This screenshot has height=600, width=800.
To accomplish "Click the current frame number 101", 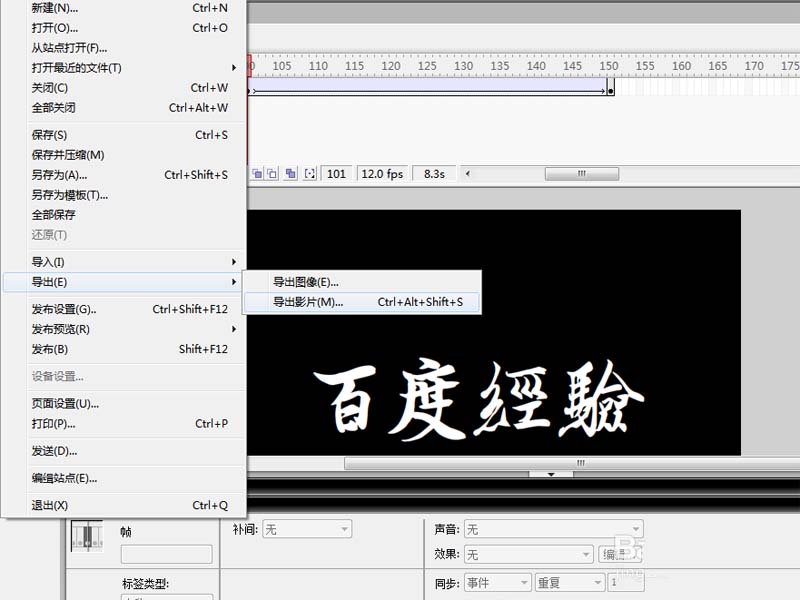I will 336,174.
